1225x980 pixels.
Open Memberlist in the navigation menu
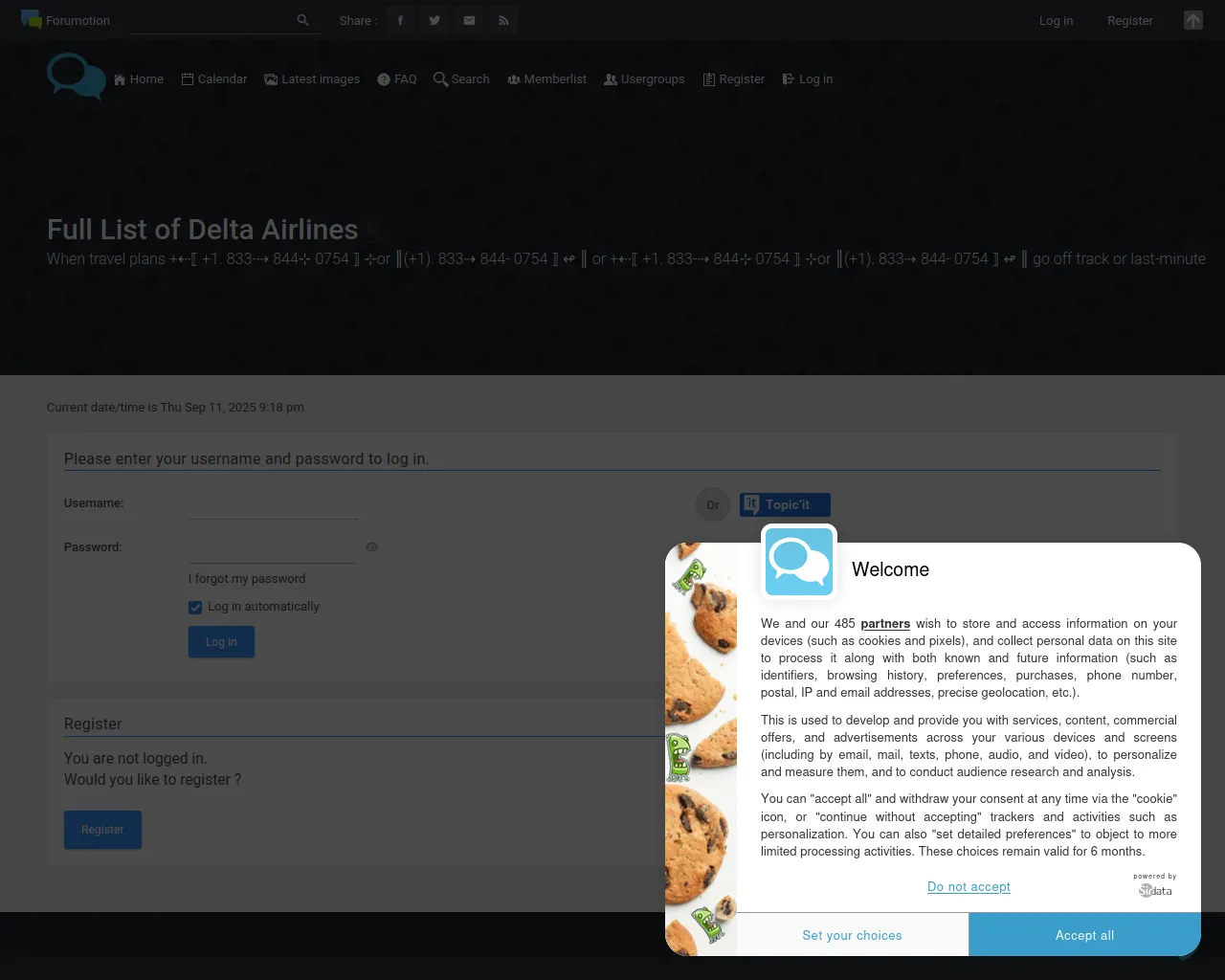[546, 79]
